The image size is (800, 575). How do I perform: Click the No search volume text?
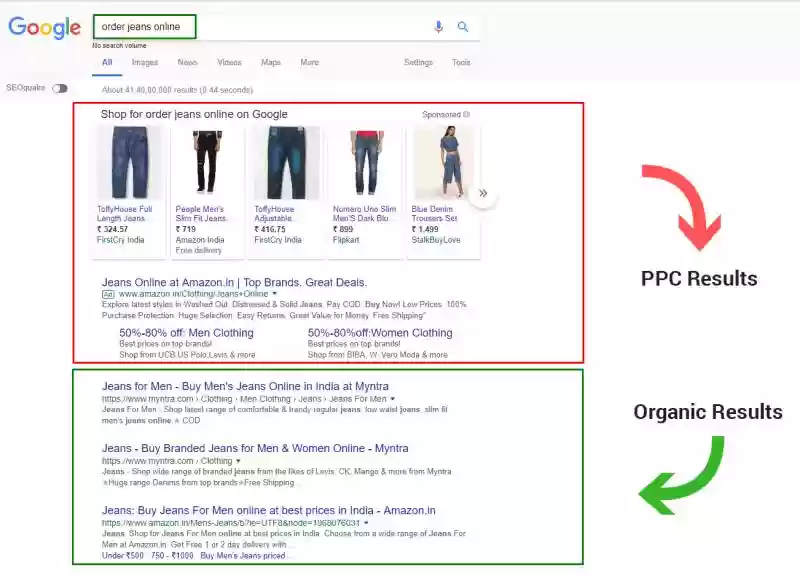[119, 45]
